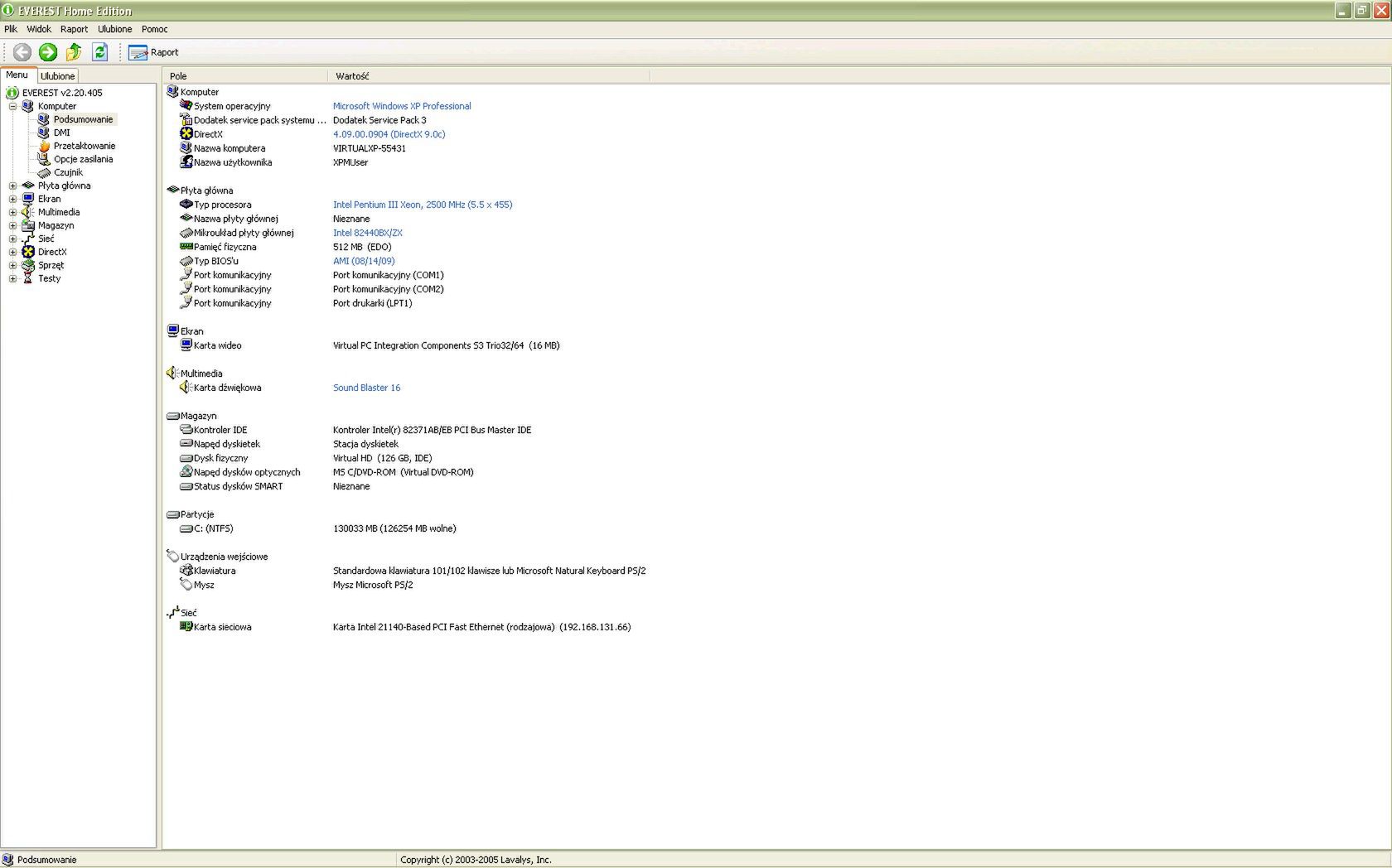1392x868 pixels.
Task: Open Microsoft Windows XP Professional link
Action: tap(402, 106)
